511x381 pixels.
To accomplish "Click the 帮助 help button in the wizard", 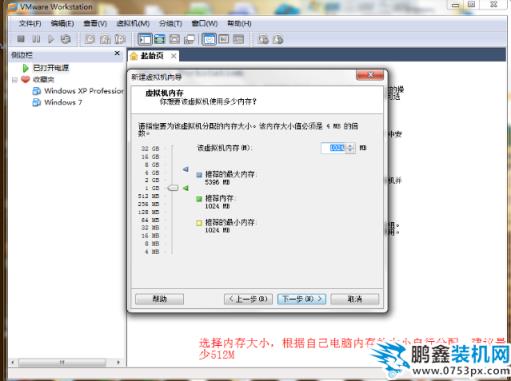I will [159, 299].
